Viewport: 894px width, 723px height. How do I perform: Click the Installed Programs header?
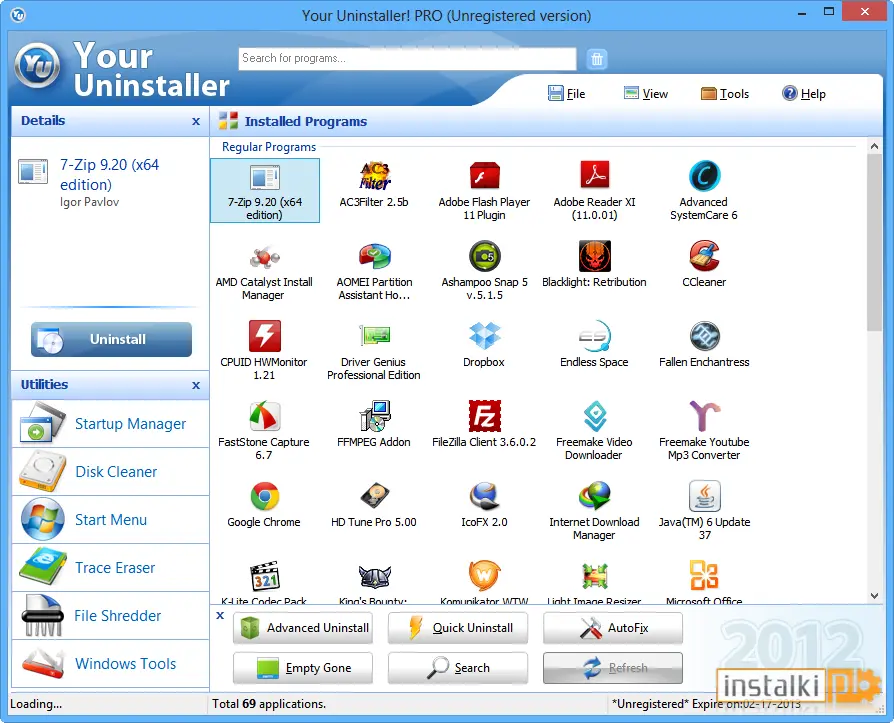point(306,121)
